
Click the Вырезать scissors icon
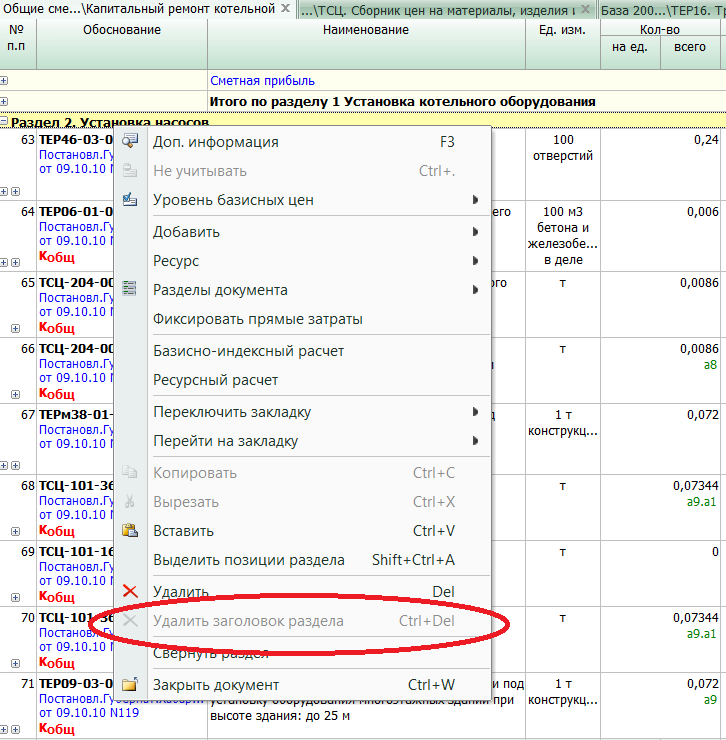tap(129, 502)
